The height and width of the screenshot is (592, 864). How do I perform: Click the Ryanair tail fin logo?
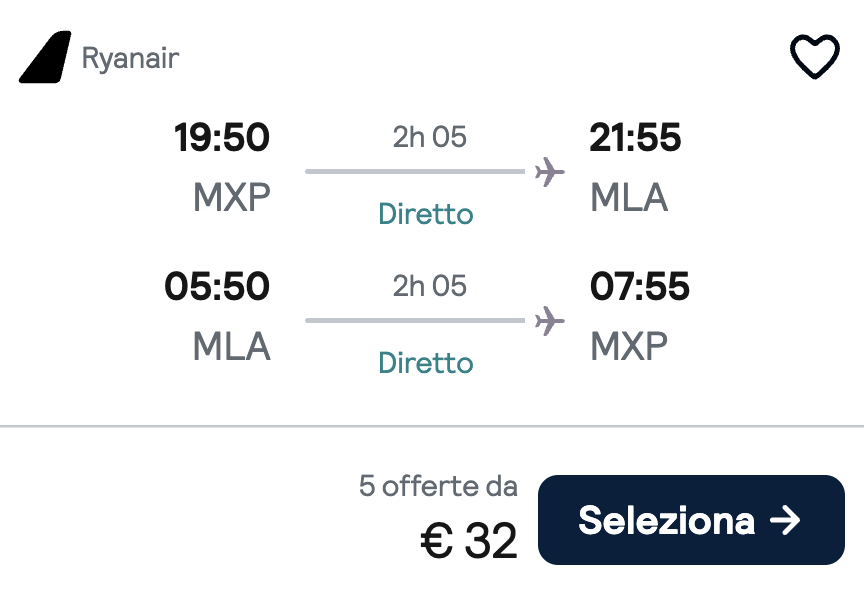coord(45,57)
